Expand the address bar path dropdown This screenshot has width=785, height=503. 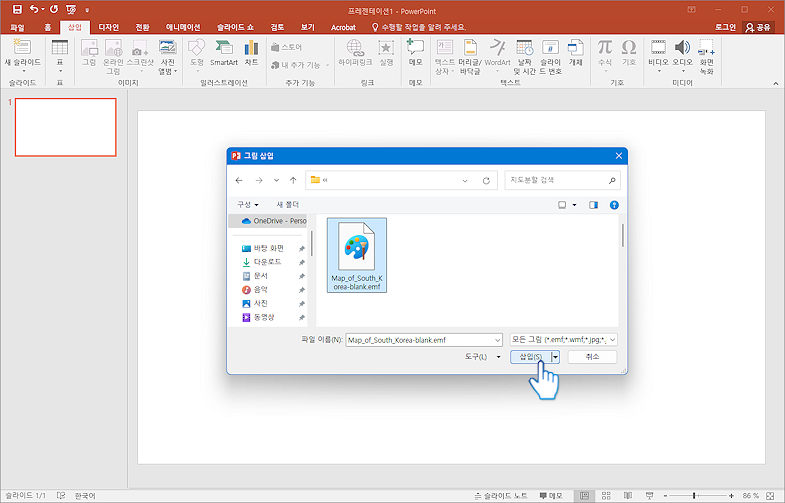click(x=465, y=181)
